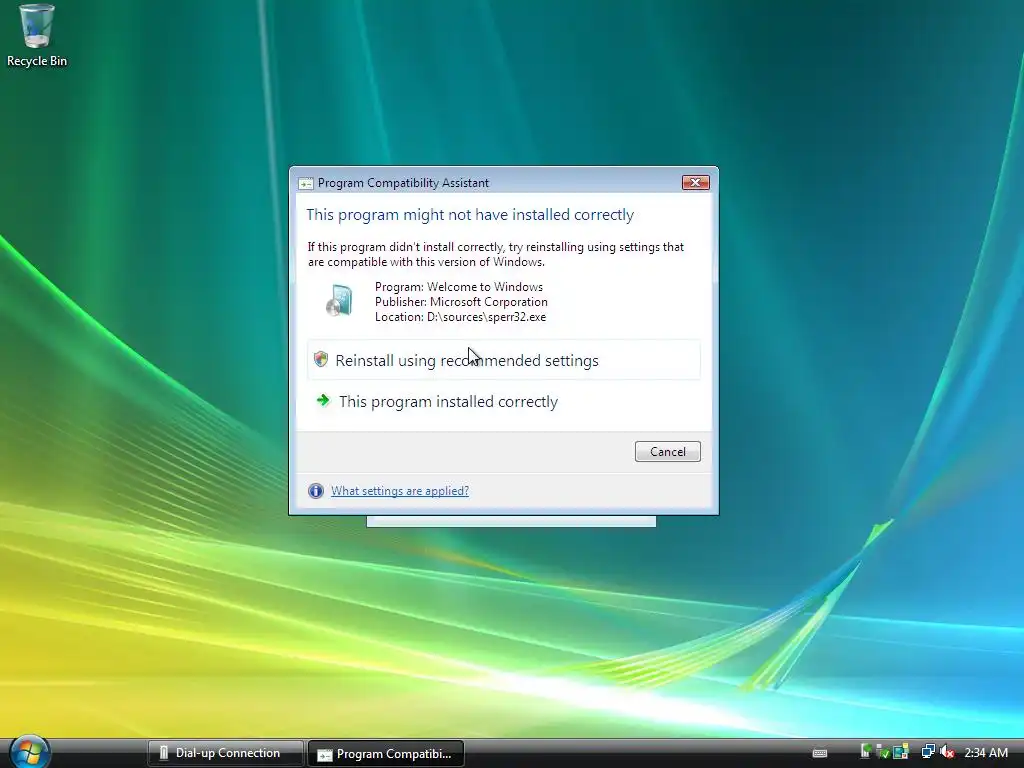Viewport: 1024px width, 768px height.
Task: Close the Program Compatibility Assistant dialog
Action: (696, 183)
